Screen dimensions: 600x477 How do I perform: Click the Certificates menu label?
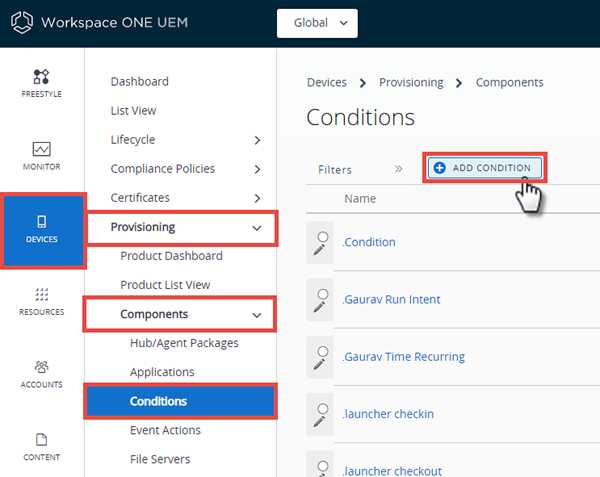point(140,198)
